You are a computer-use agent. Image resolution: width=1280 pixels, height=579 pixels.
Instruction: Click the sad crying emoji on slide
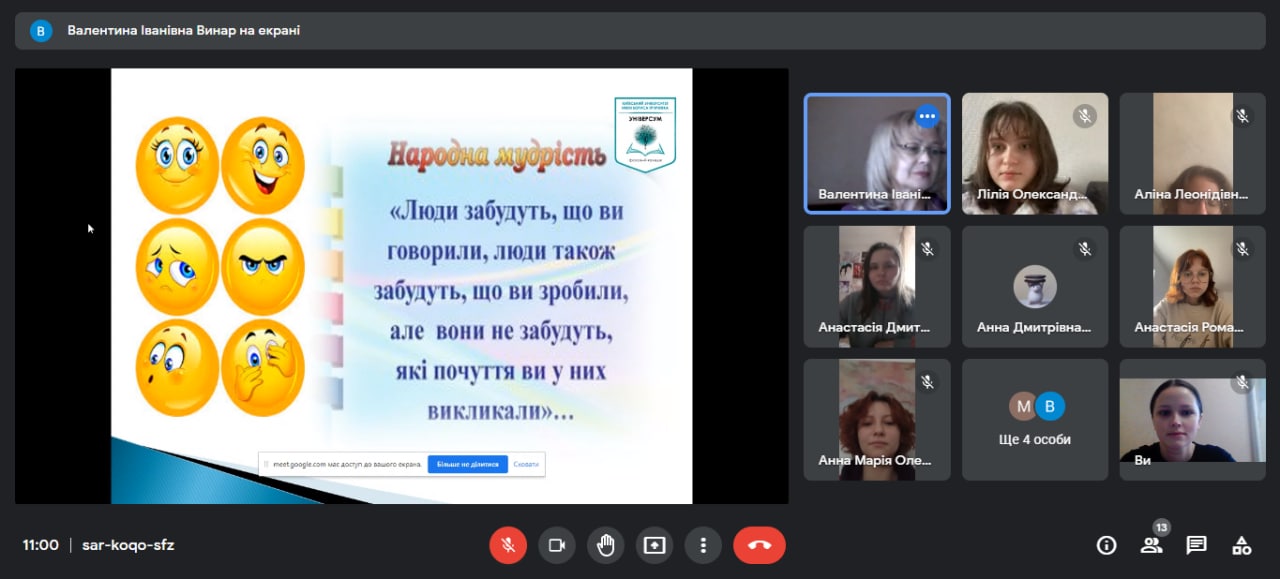click(177, 267)
